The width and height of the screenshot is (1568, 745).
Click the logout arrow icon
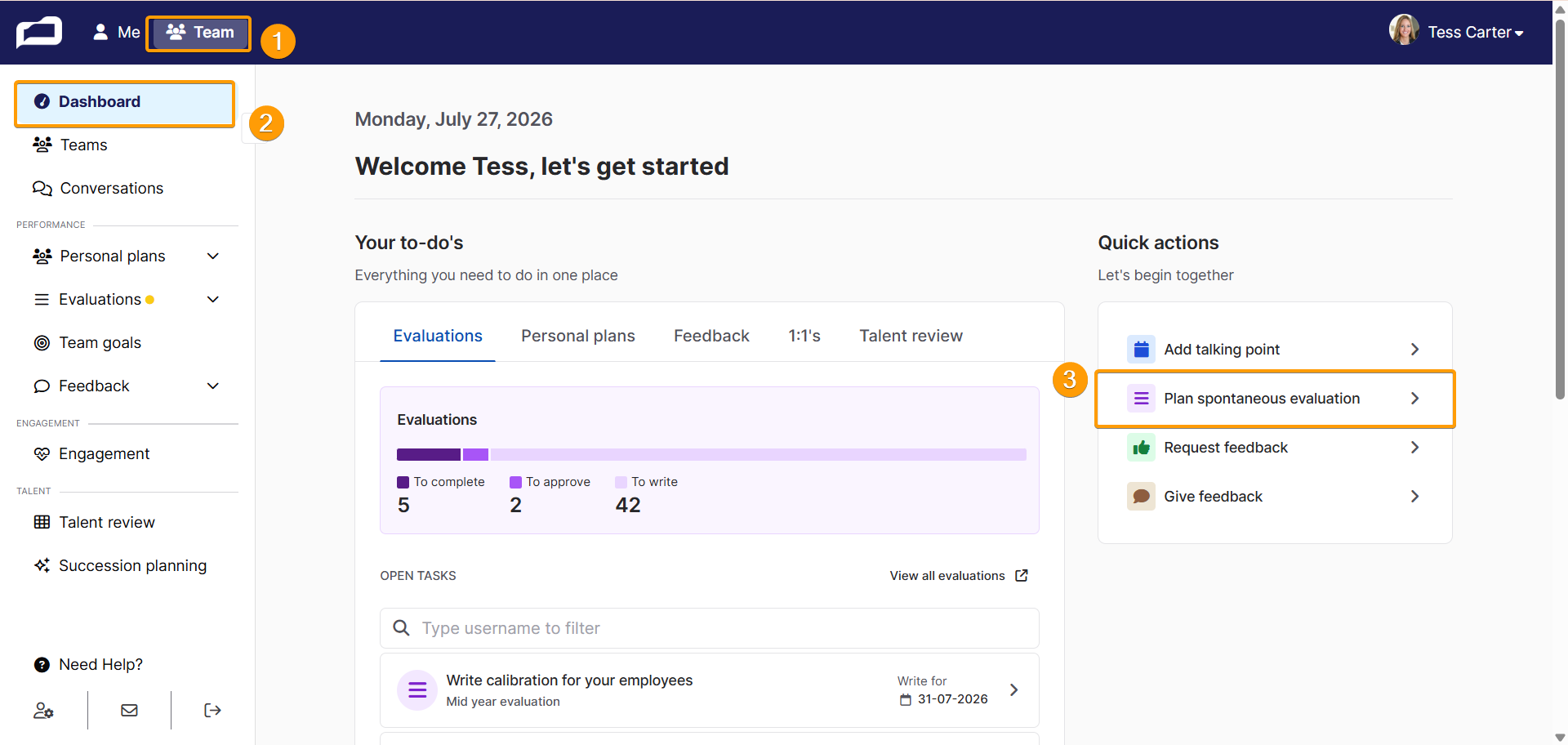[212, 711]
